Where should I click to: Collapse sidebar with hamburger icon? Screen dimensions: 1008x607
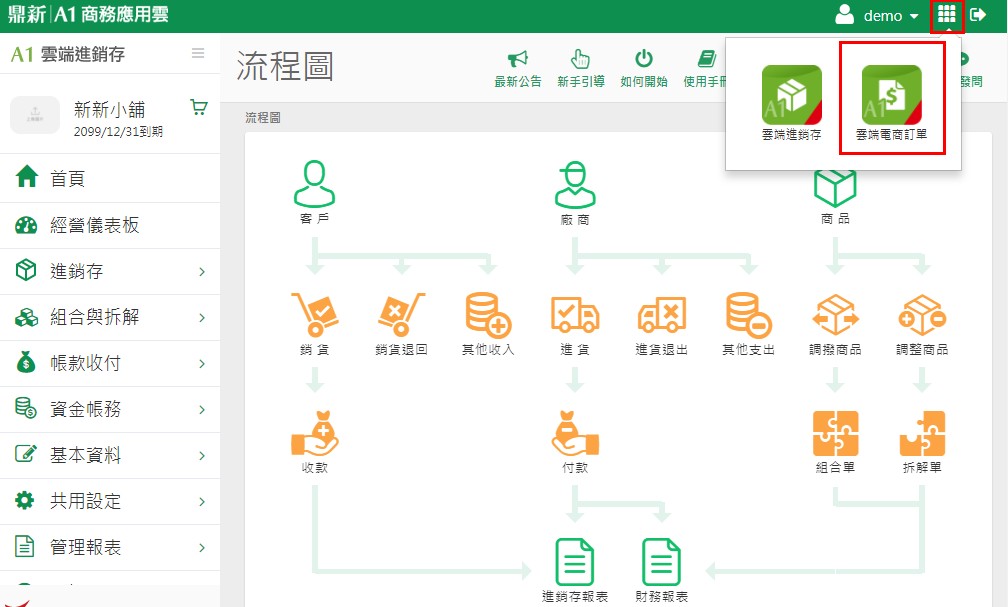(x=198, y=53)
